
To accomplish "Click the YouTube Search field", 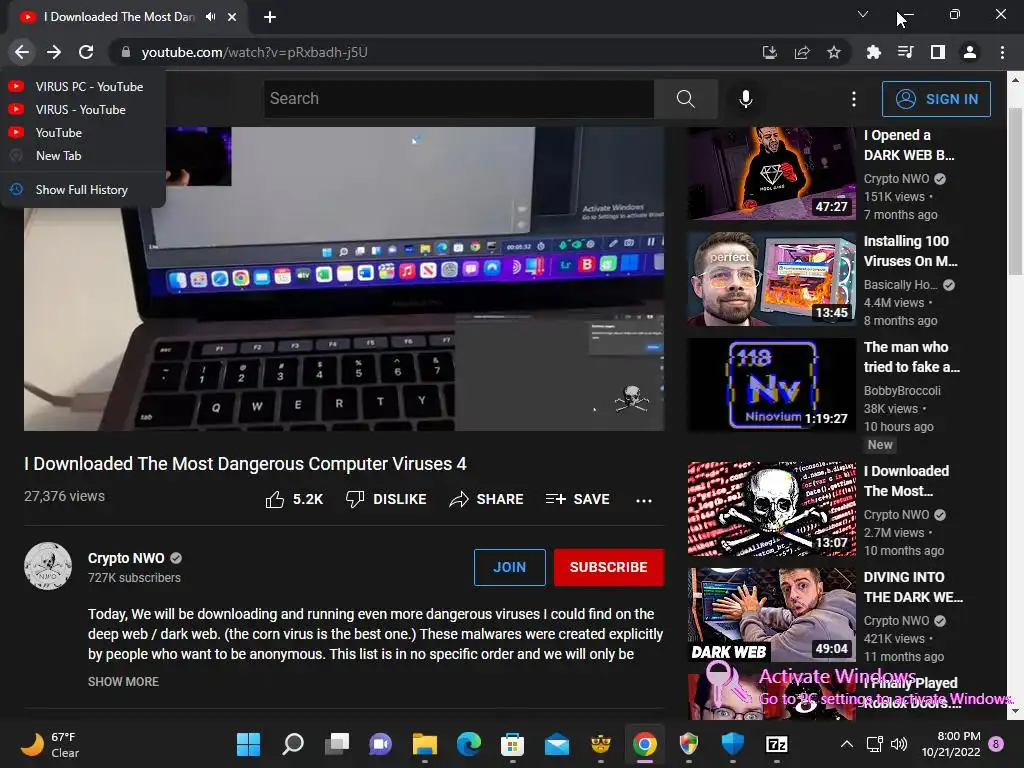I will pyautogui.click(x=458, y=99).
